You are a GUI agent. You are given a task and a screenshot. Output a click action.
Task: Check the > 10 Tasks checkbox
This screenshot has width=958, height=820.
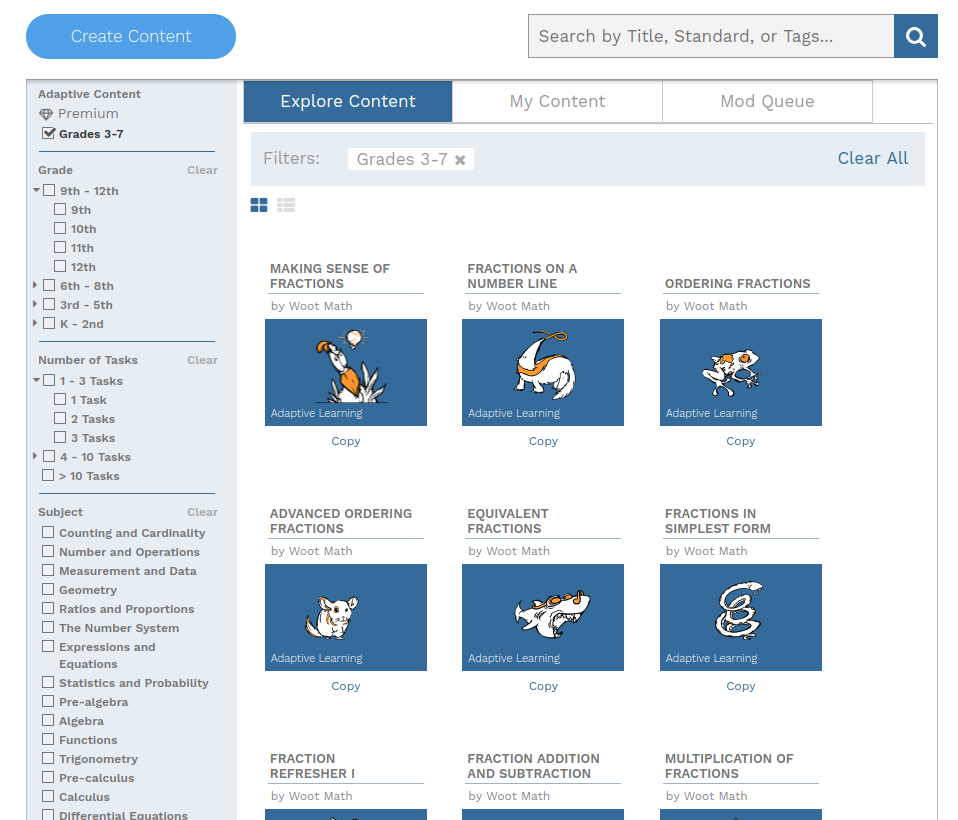48,475
